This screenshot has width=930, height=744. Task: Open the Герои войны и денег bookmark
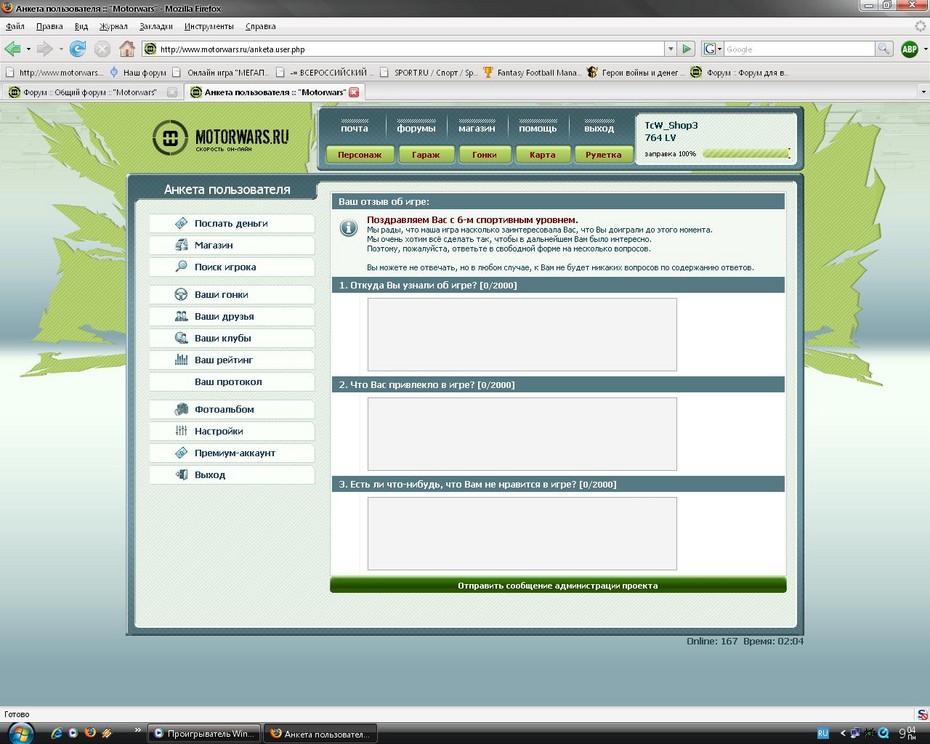click(x=634, y=72)
